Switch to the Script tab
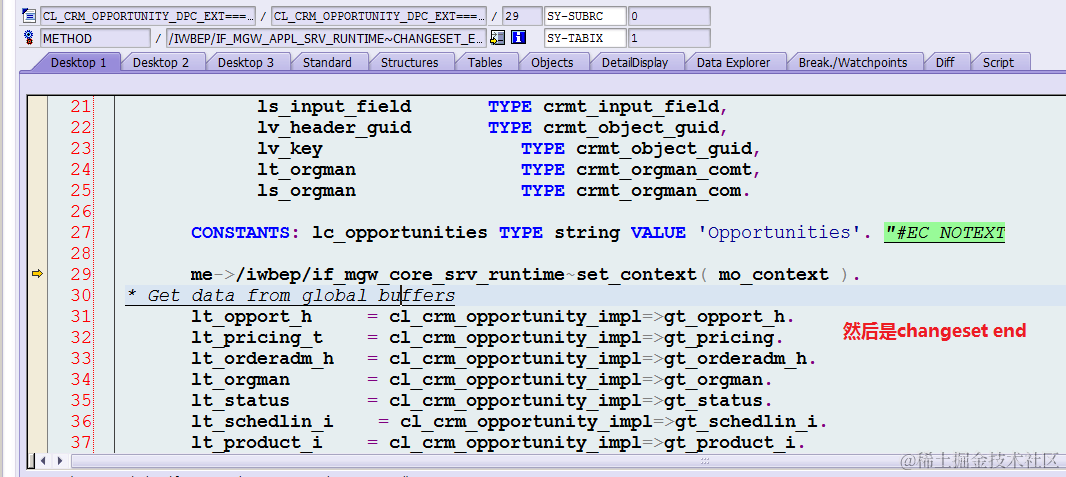The image size is (1066, 477). 998,63
